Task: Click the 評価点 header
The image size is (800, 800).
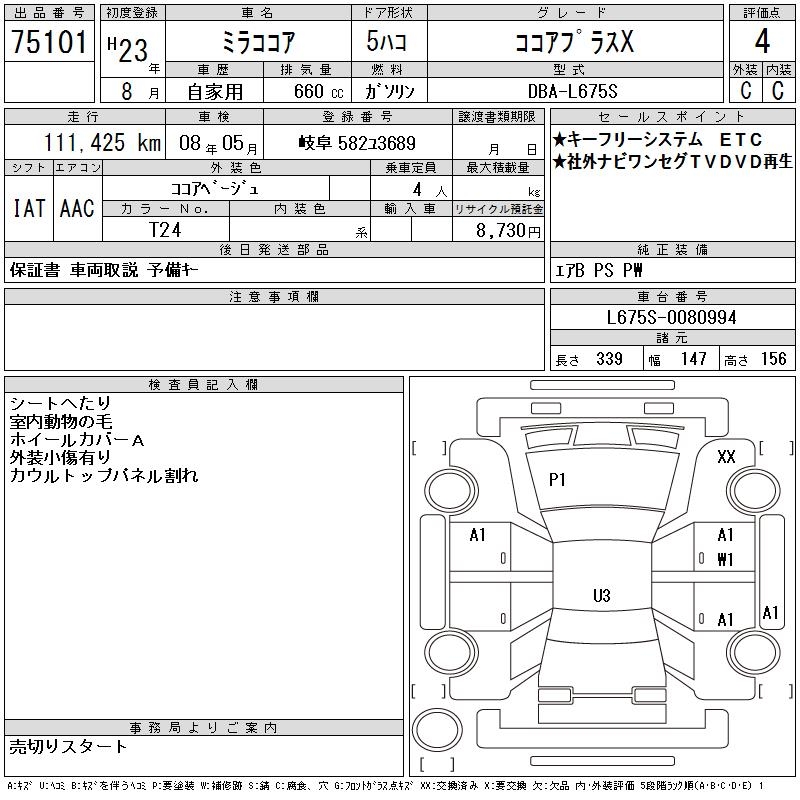Action: 762,13
